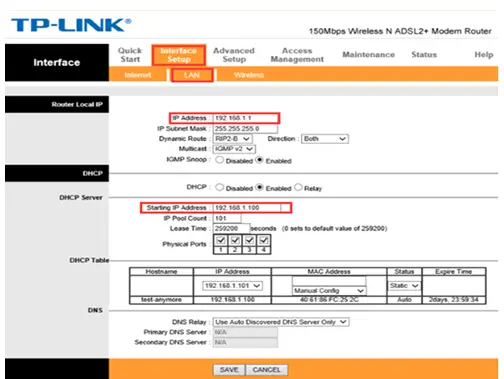Switch to Advanced Setup tab

pos(234,55)
